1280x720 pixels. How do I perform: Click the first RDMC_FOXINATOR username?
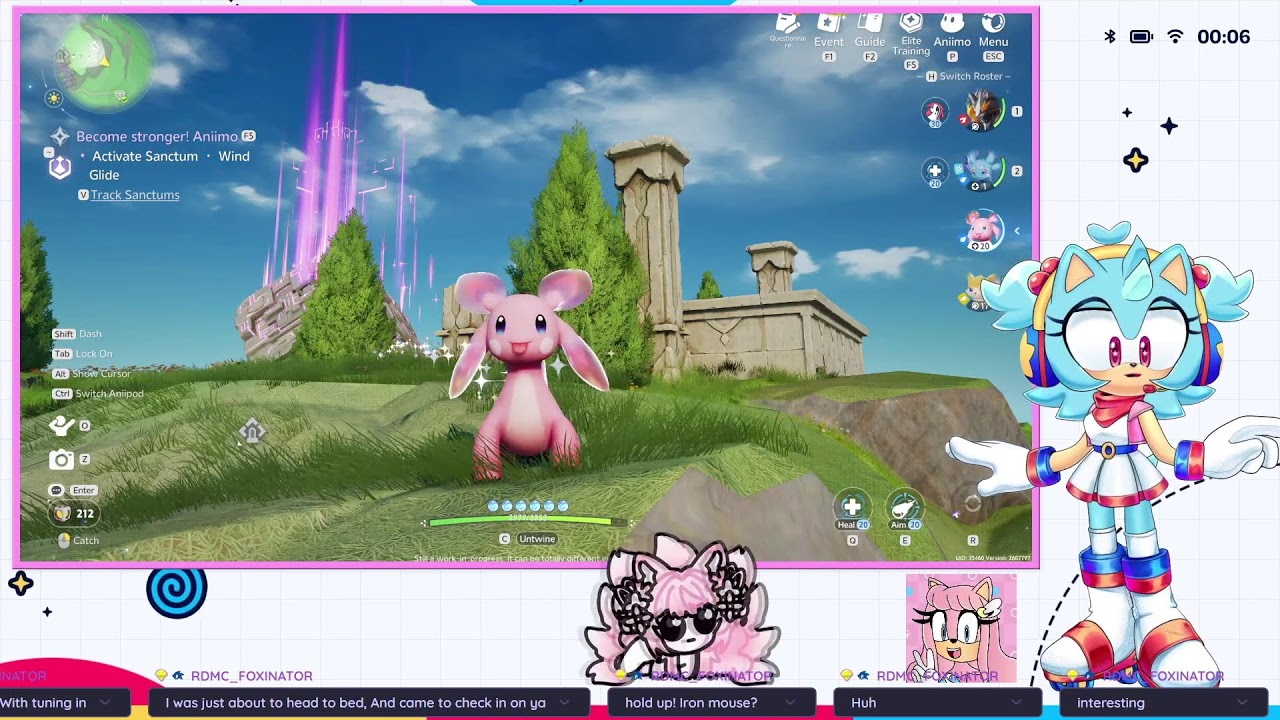pos(251,677)
